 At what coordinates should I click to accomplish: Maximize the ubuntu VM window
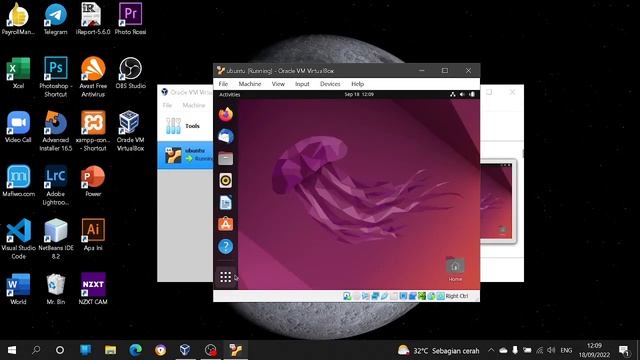(x=445, y=71)
